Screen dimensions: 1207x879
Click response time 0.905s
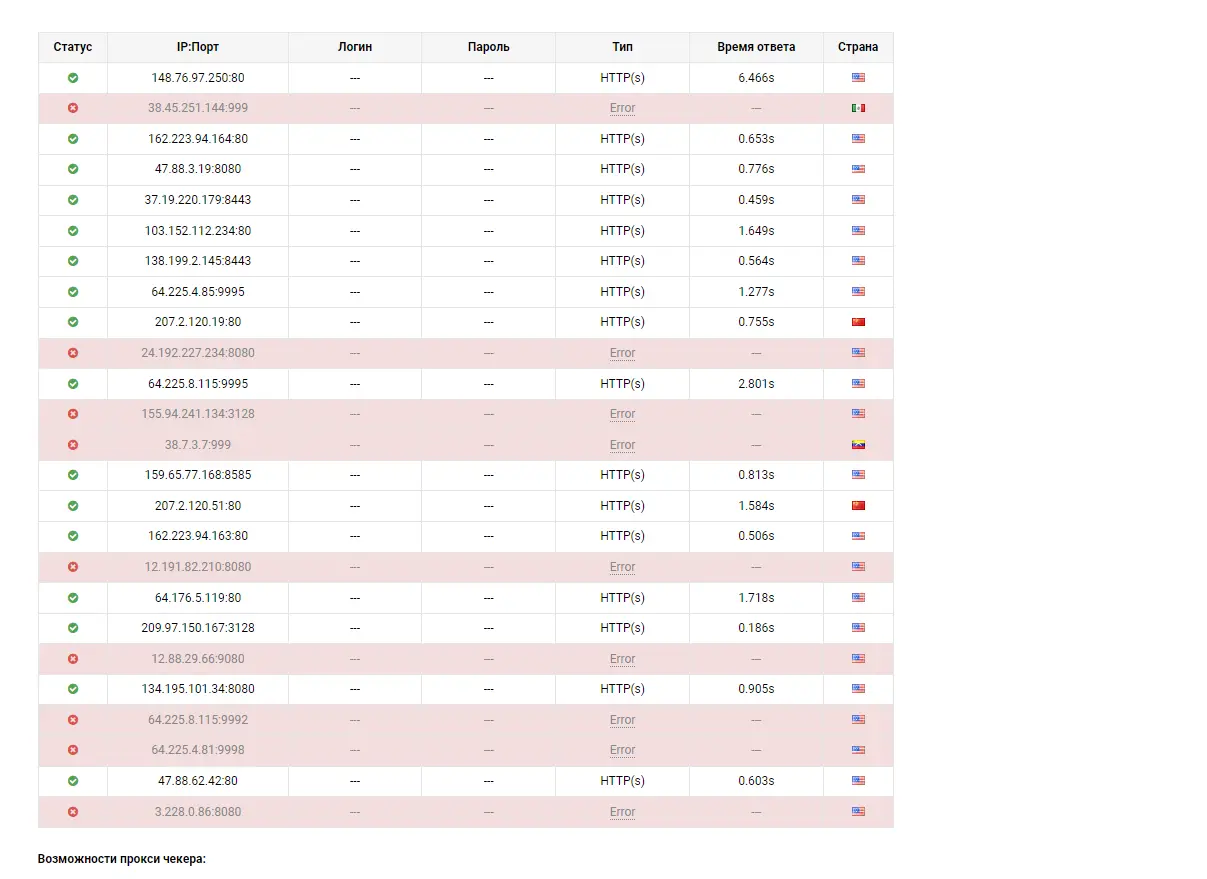point(756,689)
